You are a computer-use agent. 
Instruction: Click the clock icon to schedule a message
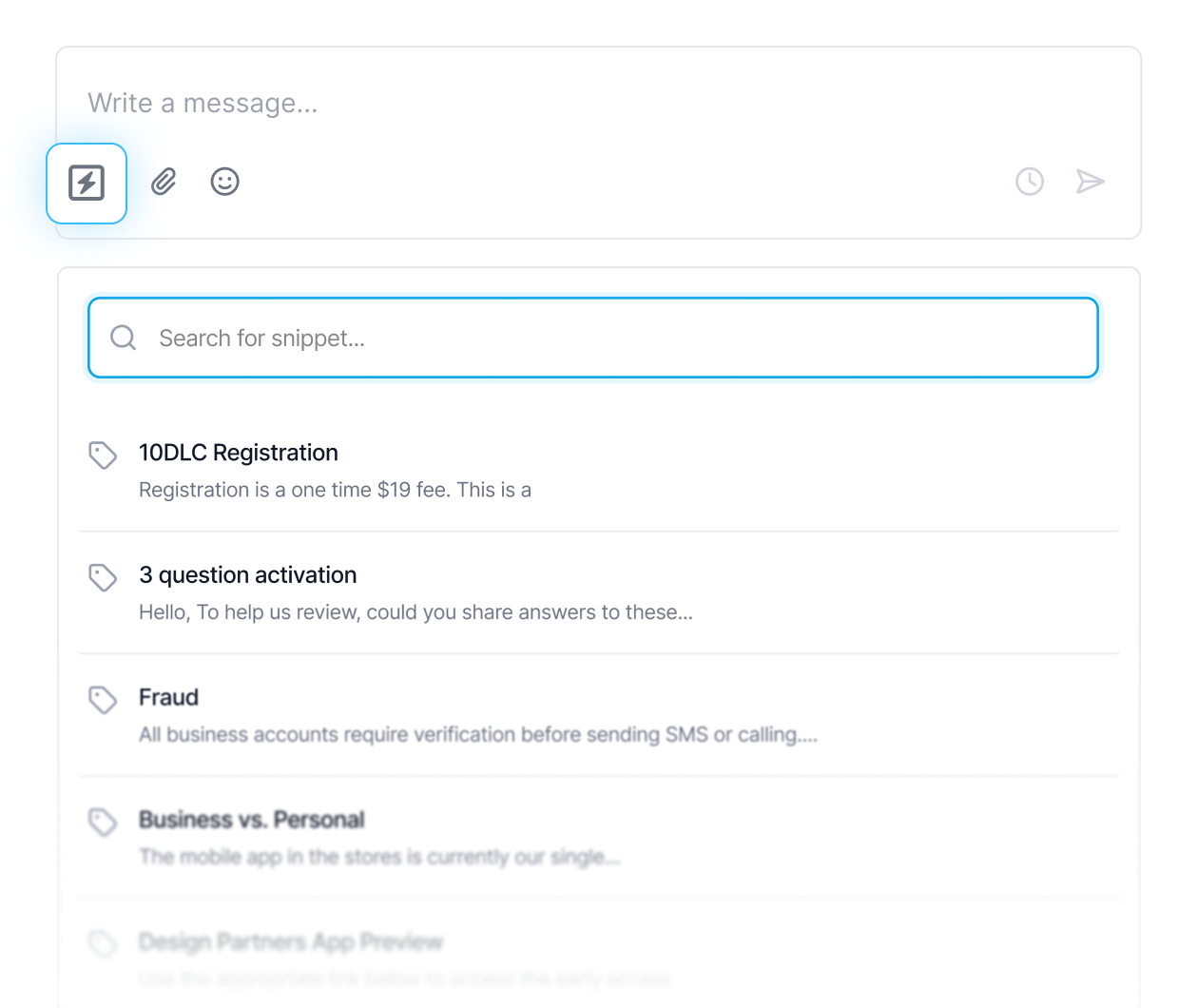point(1030,182)
